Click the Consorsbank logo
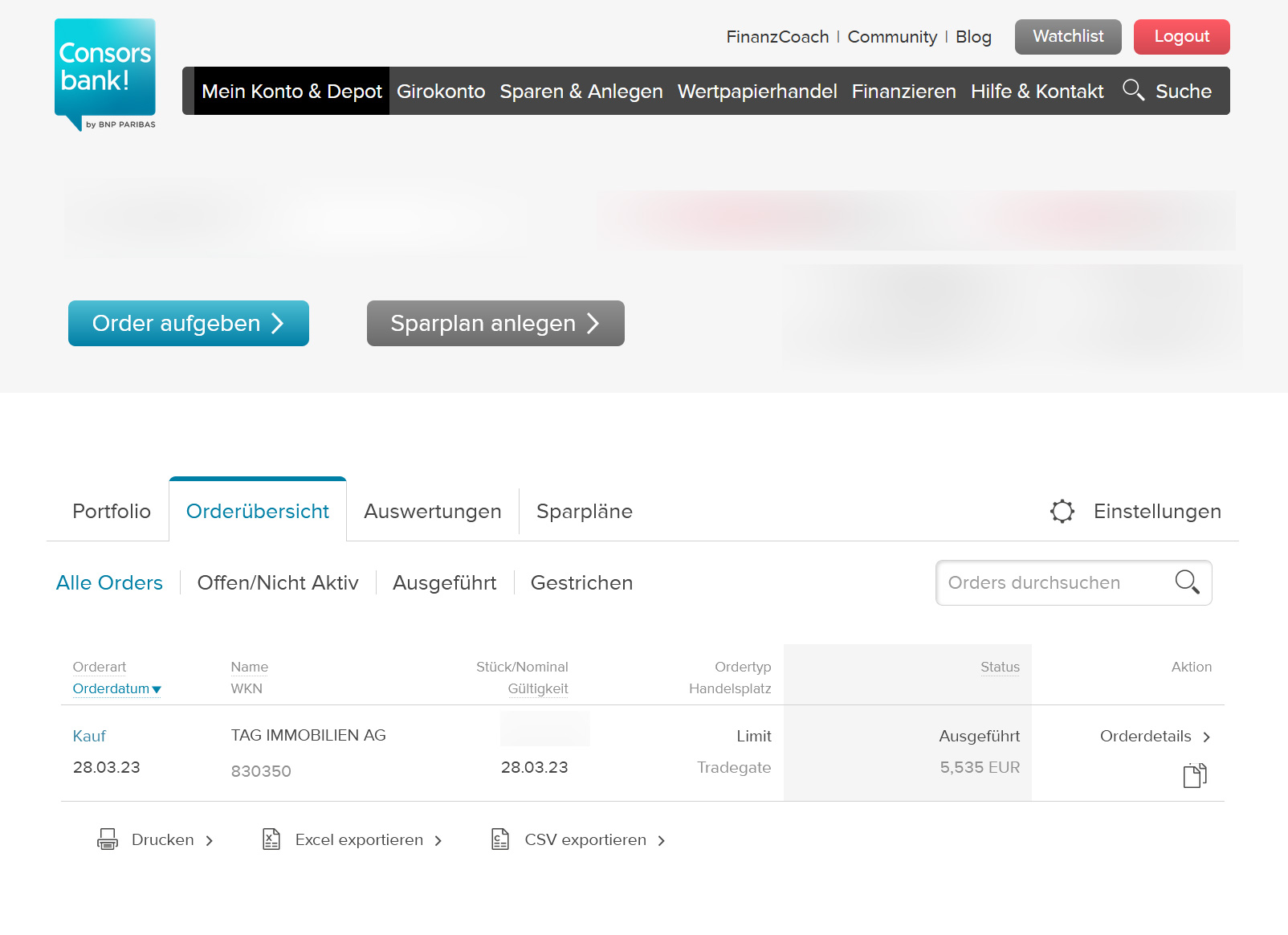Viewport: 1288px width, 935px height. [x=105, y=74]
